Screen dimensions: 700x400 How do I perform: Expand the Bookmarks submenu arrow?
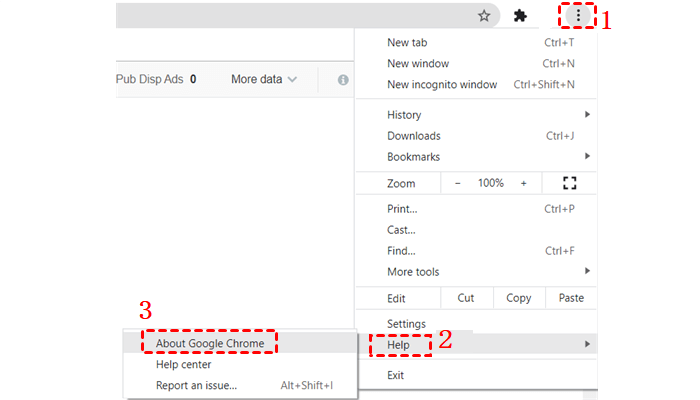pyautogui.click(x=588, y=156)
